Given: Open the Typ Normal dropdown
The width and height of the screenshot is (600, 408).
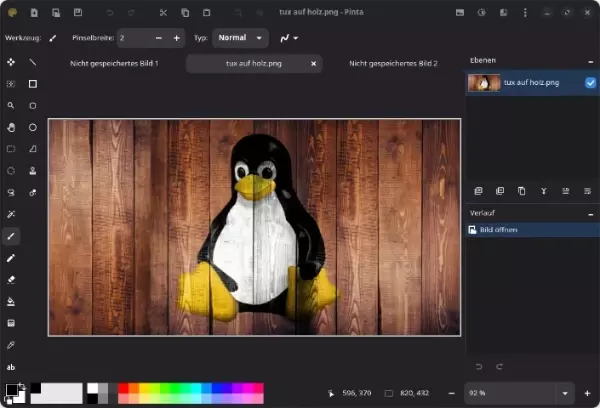Looking at the screenshot, I should click(240, 38).
